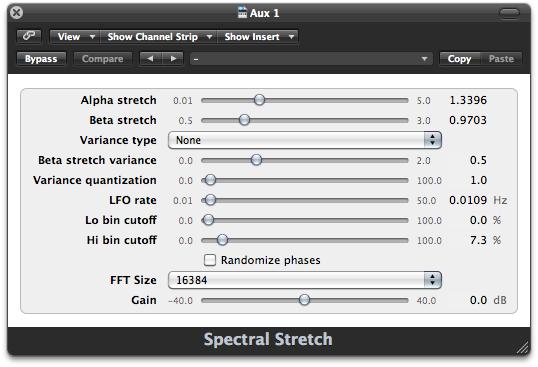Screen dimensions: 538x367
Task: Open the preset selection dropdown menu
Action: point(311,59)
